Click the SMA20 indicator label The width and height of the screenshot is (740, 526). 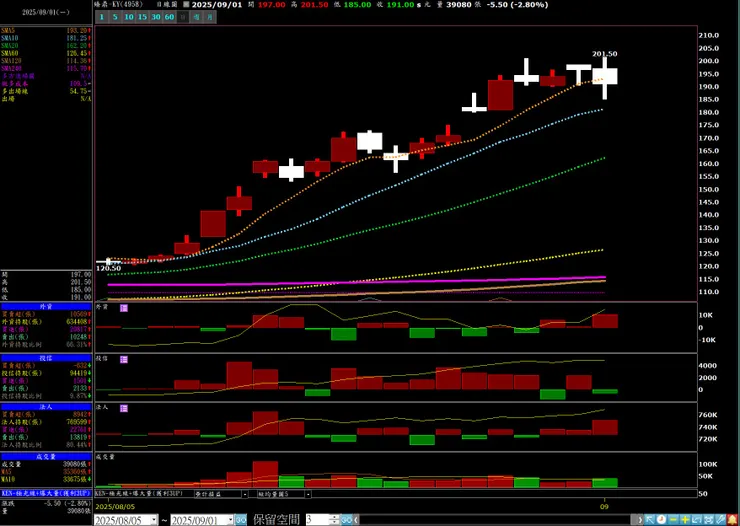coord(10,45)
